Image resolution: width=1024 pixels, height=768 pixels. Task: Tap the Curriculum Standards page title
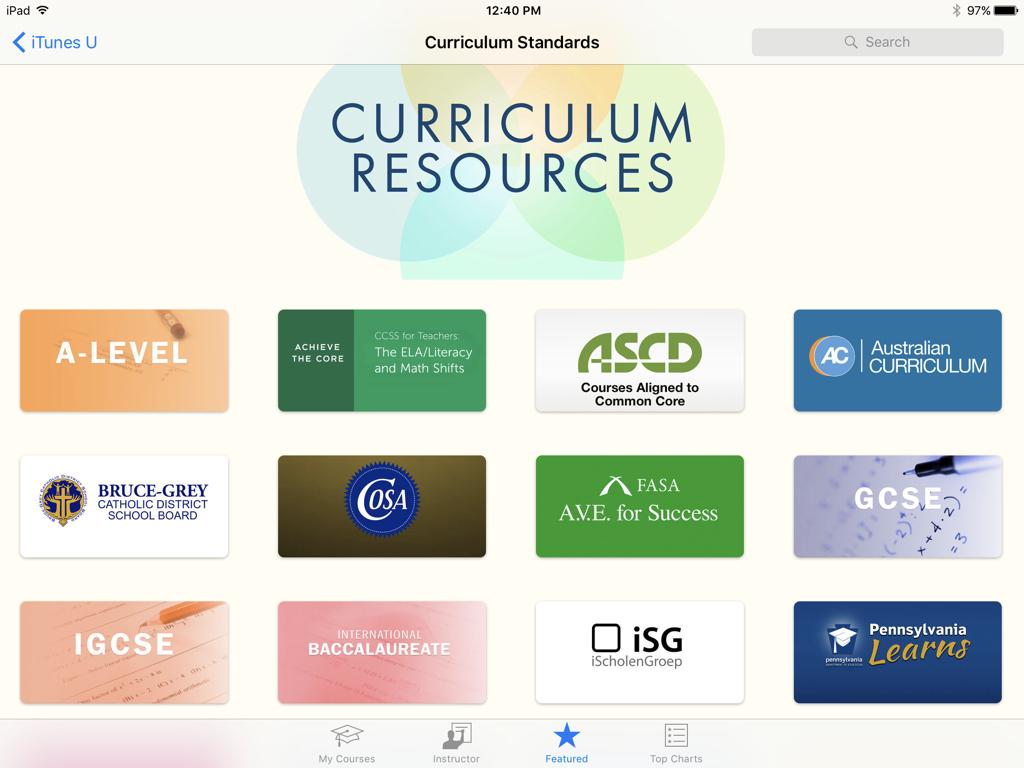coord(512,42)
